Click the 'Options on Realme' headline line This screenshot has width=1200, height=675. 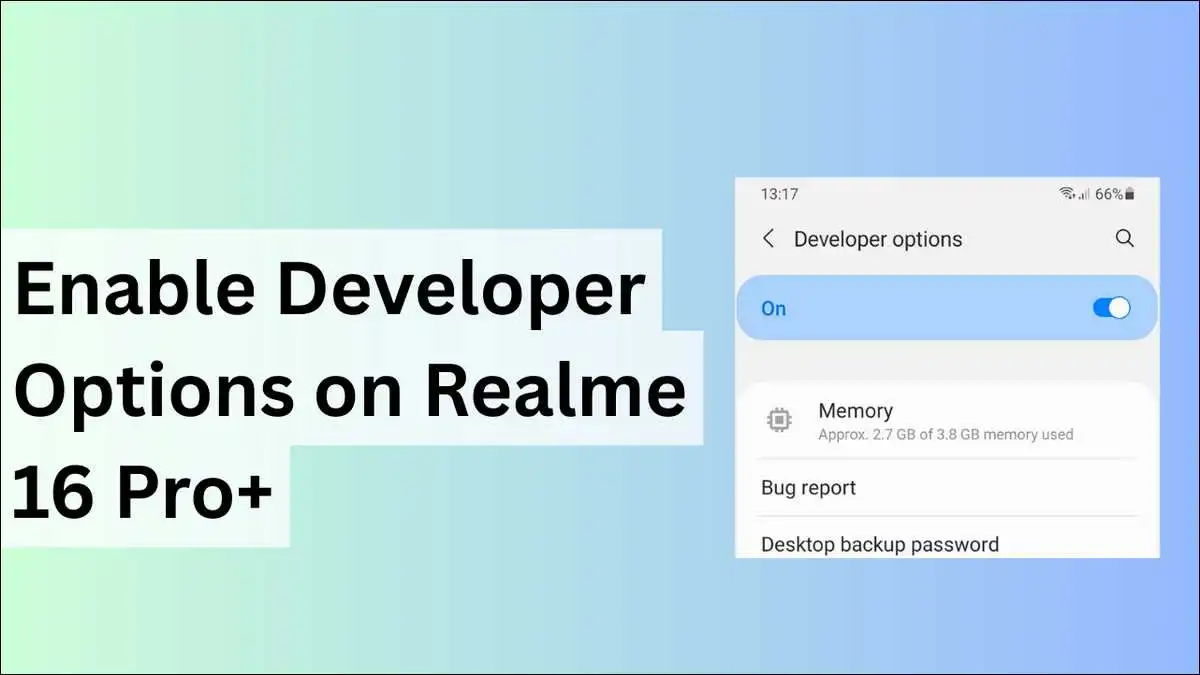pyautogui.click(x=350, y=392)
